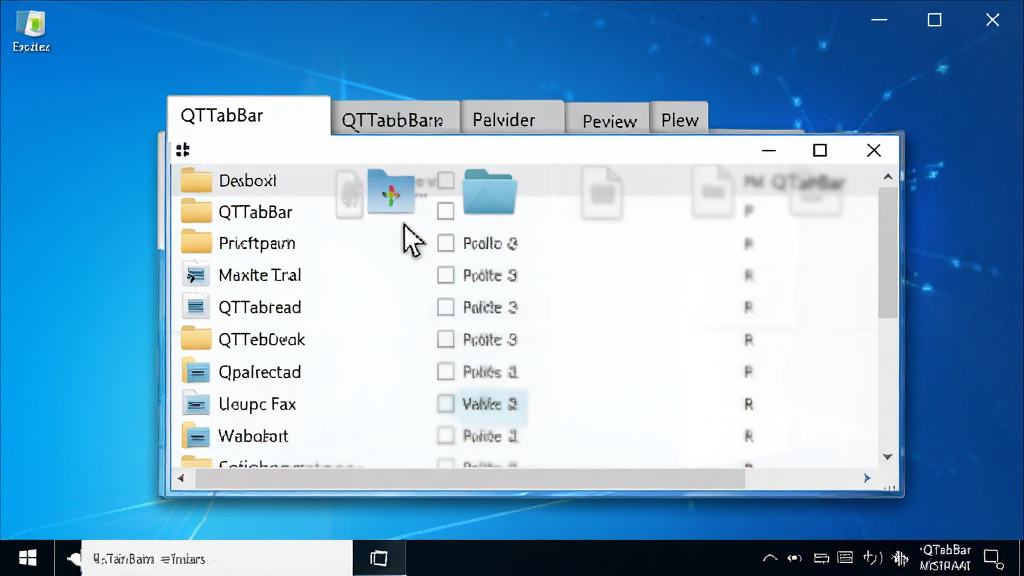Click the Waboført folder icon

click(x=196, y=436)
